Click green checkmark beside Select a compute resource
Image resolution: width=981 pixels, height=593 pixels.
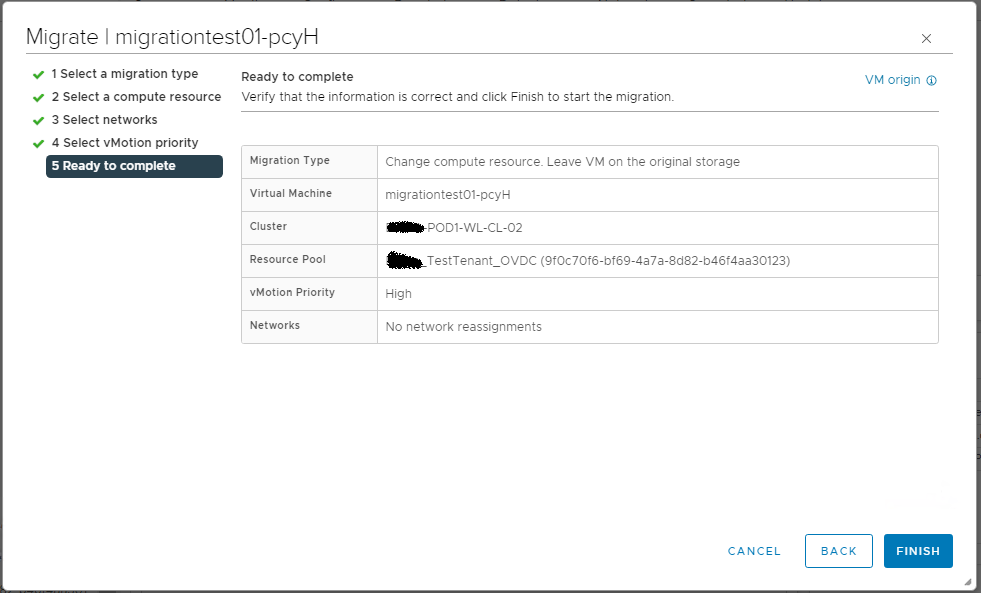point(38,98)
